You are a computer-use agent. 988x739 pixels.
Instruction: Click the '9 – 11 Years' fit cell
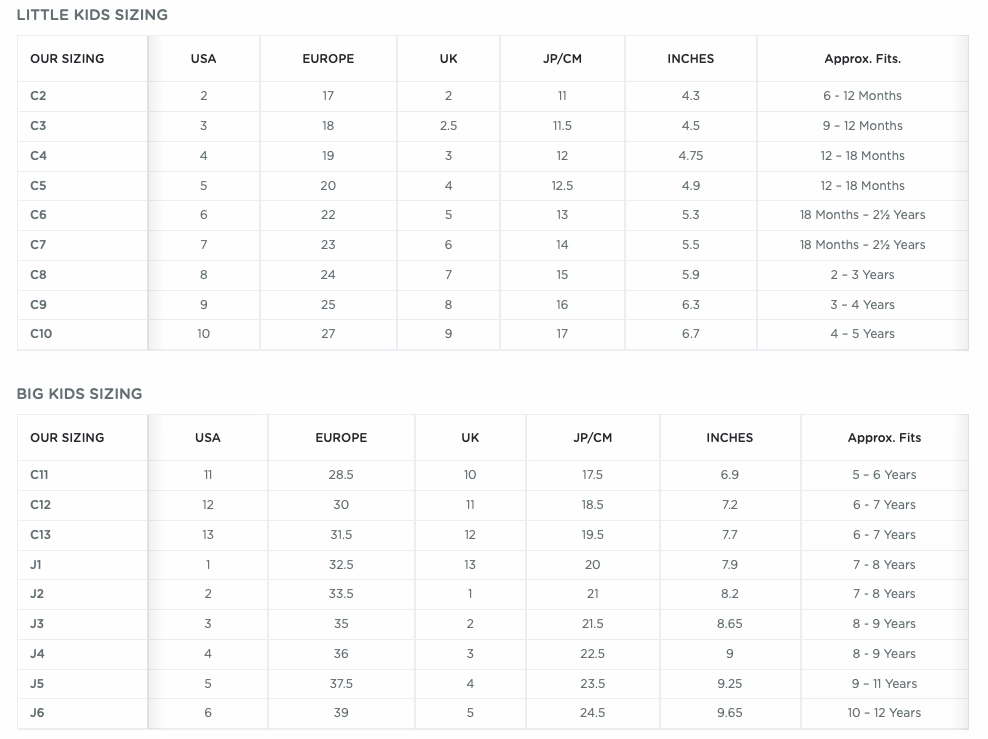point(884,684)
